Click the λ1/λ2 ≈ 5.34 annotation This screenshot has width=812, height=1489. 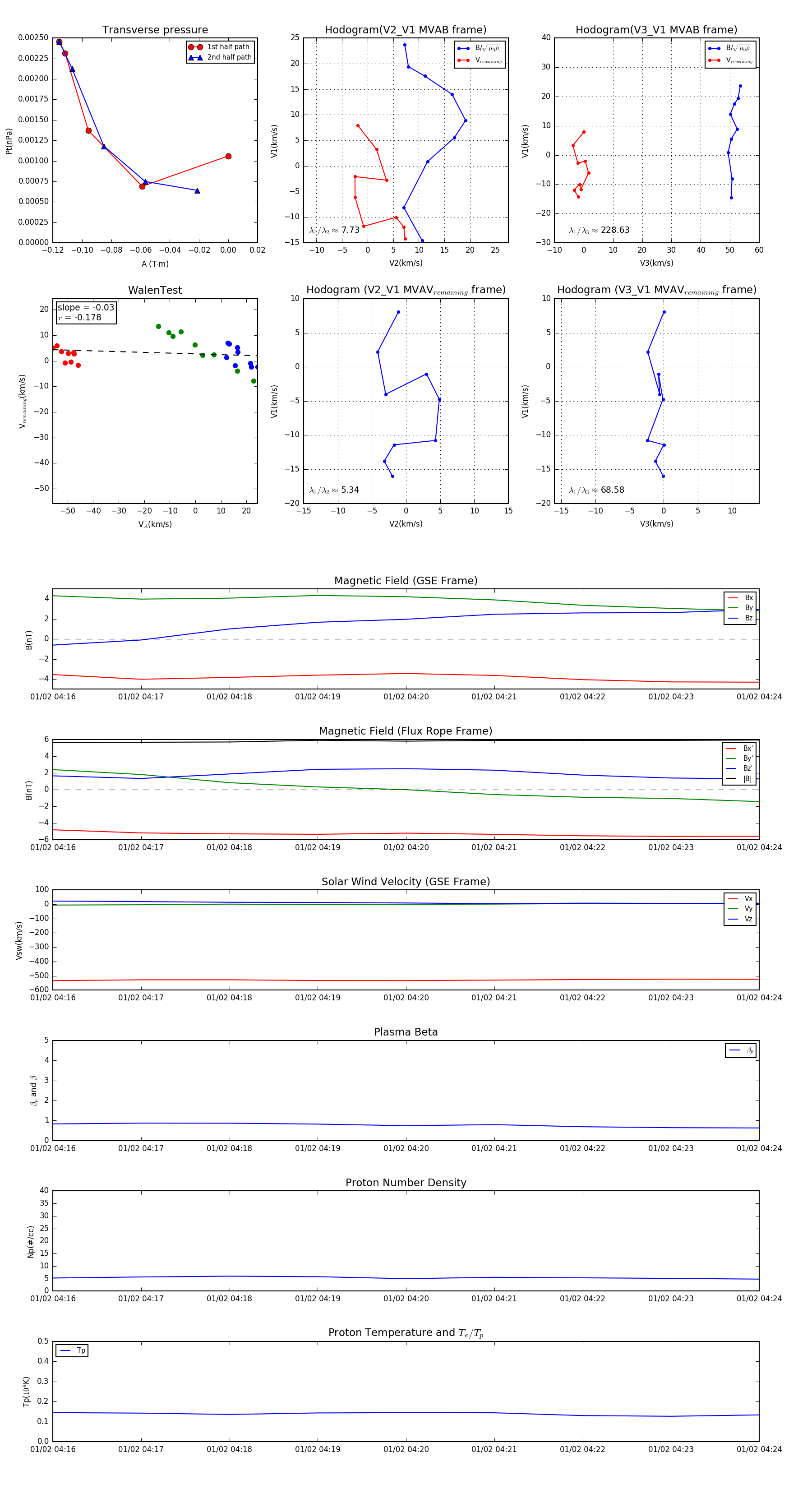click(x=334, y=490)
